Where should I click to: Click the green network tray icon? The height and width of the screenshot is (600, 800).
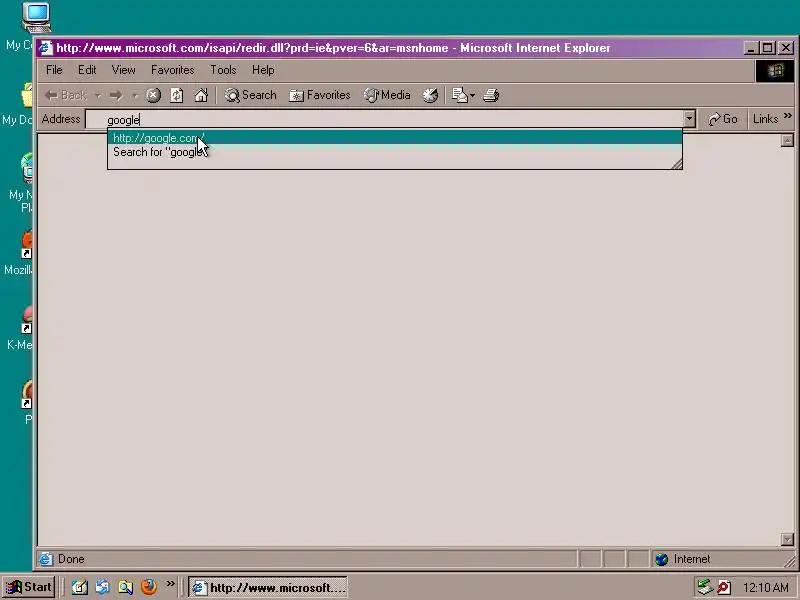pos(705,587)
